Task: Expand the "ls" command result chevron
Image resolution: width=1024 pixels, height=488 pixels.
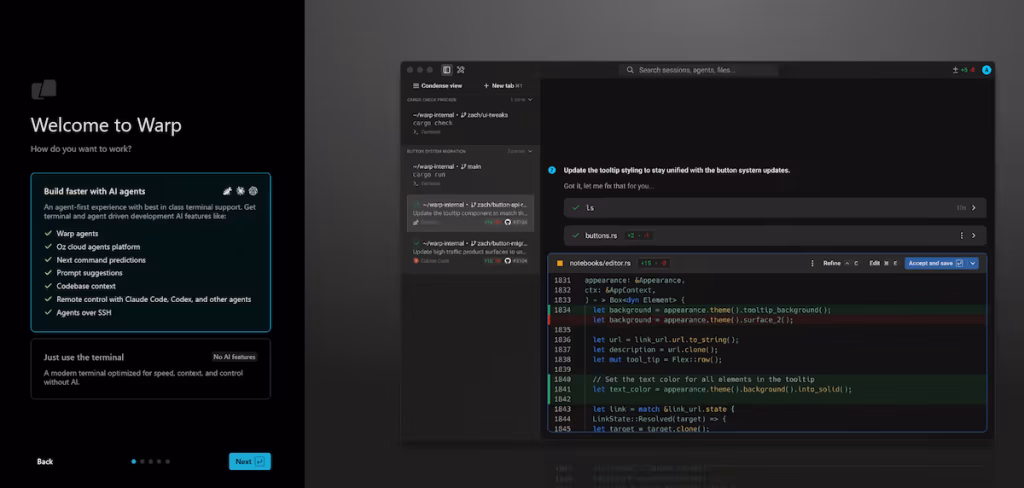Action: [974, 208]
